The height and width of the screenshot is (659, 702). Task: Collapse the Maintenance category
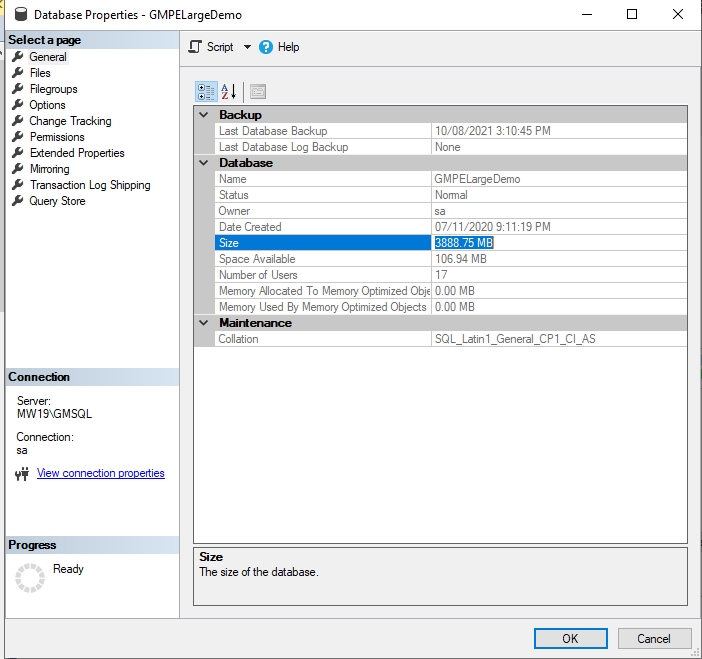204,323
